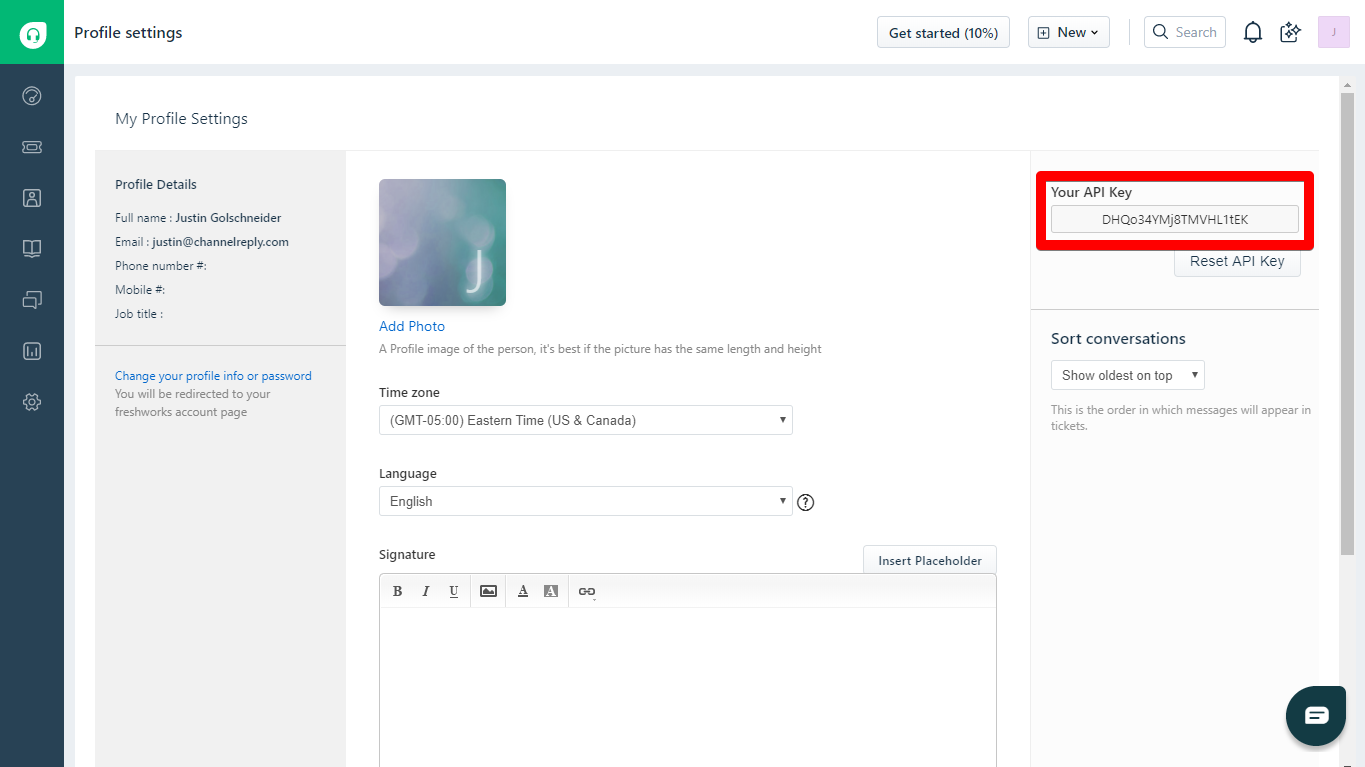Open Contacts from the sidebar
1365x767 pixels.
pyautogui.click(x=32, y=198)
